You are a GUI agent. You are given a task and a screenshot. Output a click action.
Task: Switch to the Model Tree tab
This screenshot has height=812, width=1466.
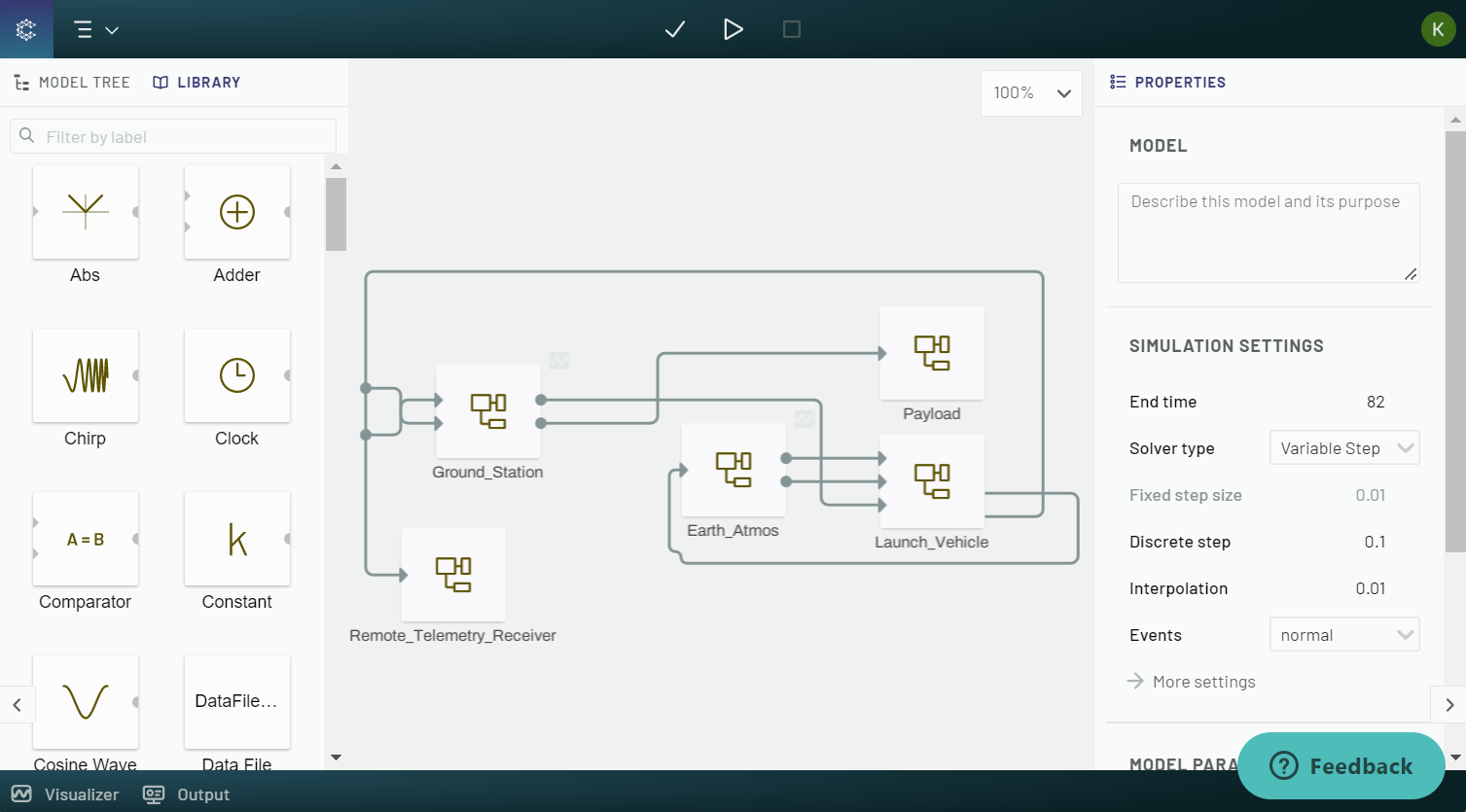[x=72, y=82]
